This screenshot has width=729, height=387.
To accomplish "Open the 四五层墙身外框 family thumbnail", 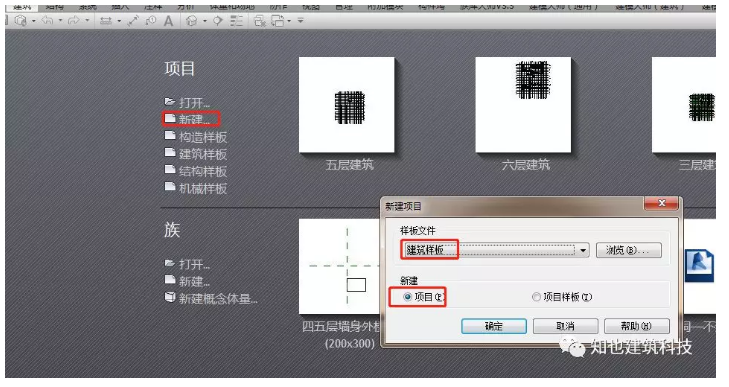I will (x=340, y=267).
